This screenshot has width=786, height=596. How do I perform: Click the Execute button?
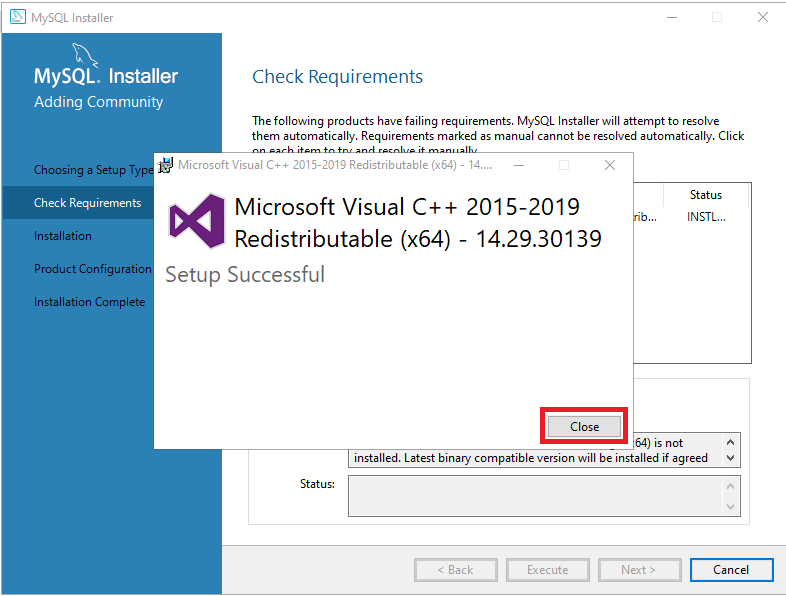pos(548,570)
